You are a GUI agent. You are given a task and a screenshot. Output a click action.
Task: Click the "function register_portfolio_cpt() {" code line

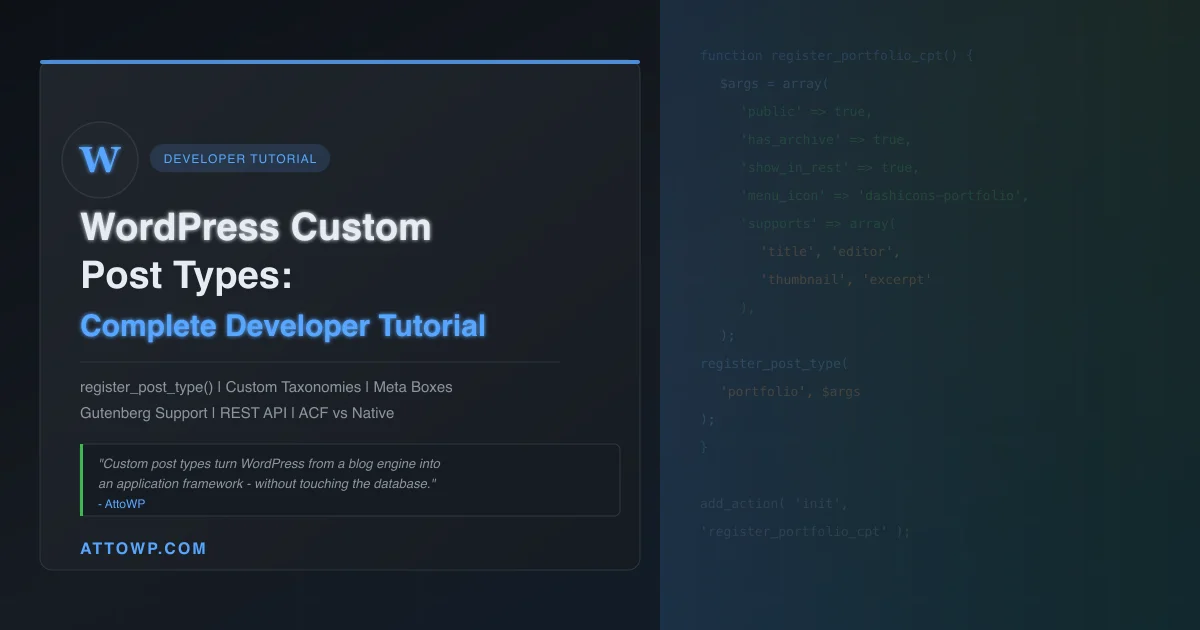pyautogui.click(x=837, y=56)
